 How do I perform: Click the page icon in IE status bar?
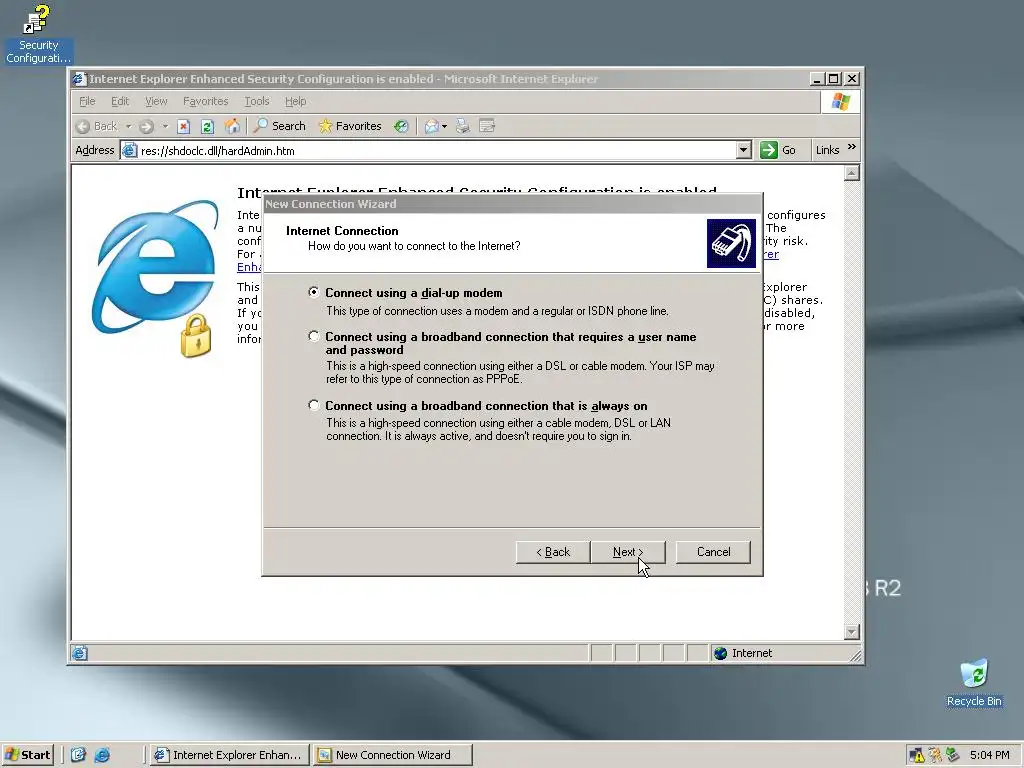[80, 653]
